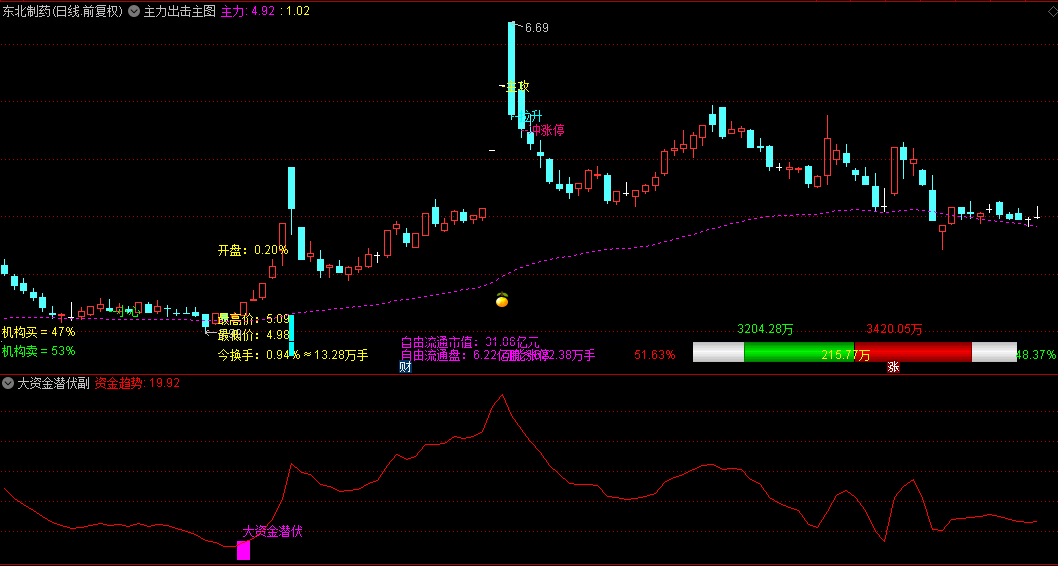Image resolution: width=1058 pixels, height=566 pixels.
Task: Click the orange fruit marker icon
Action: [x=502, y=300]
